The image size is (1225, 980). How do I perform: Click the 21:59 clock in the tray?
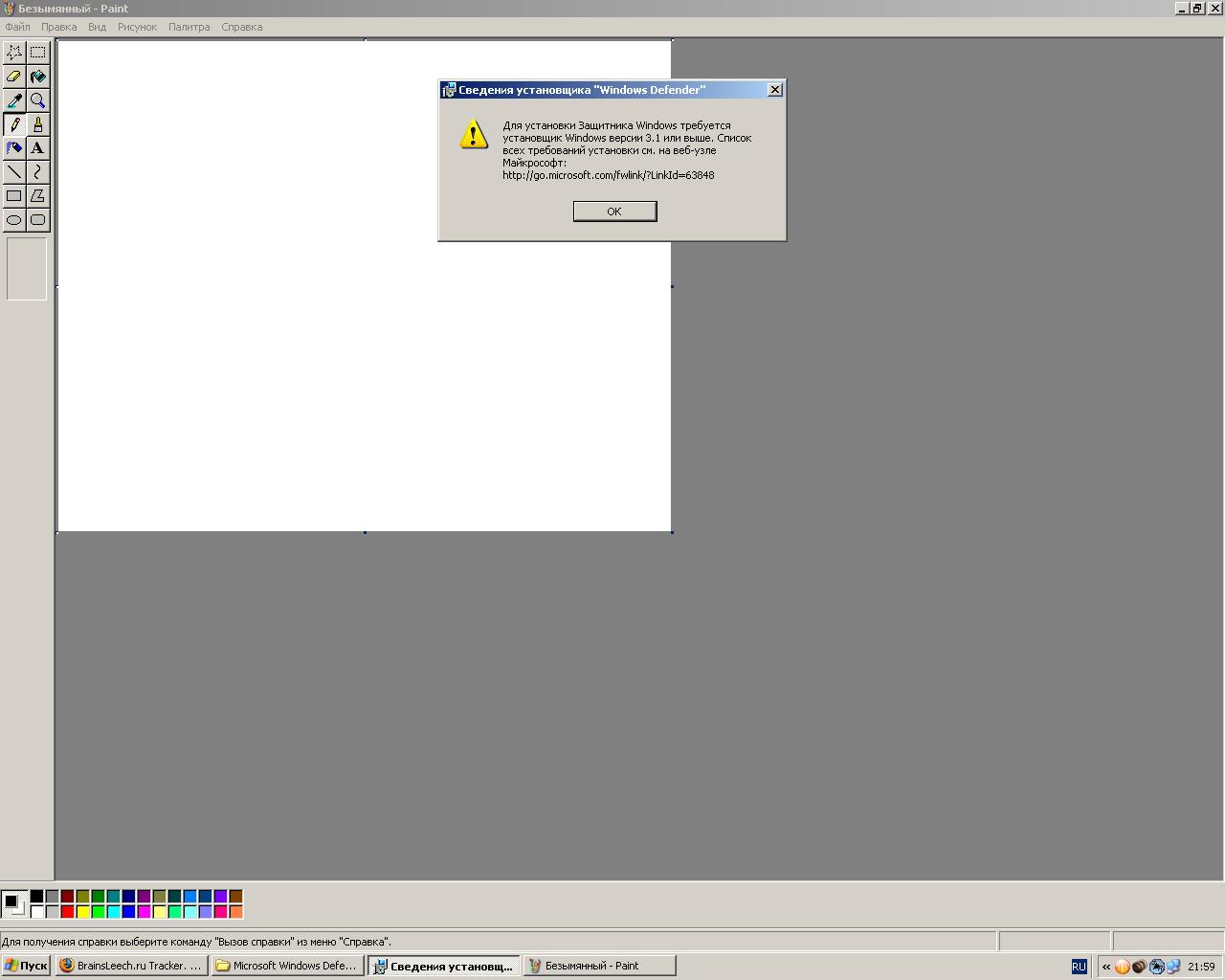(x=1201, y=967)
